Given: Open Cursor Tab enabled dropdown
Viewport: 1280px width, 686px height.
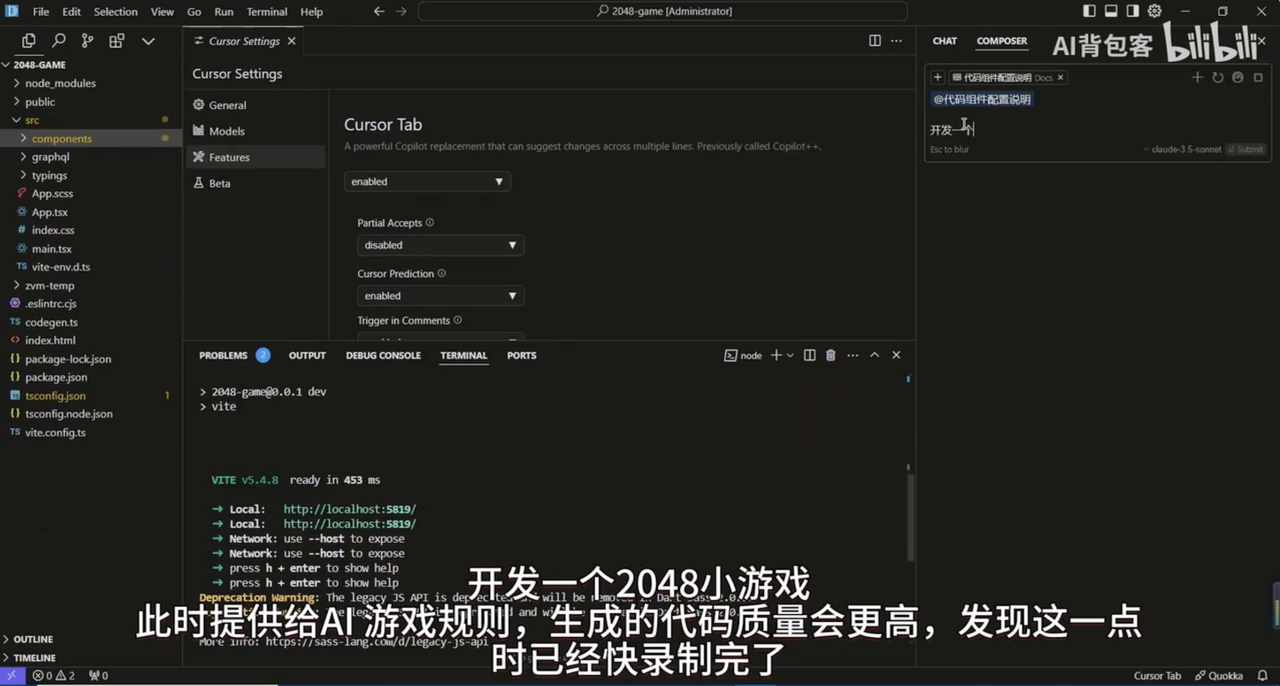Looking at the screenshot, I should tap(427, 182).
